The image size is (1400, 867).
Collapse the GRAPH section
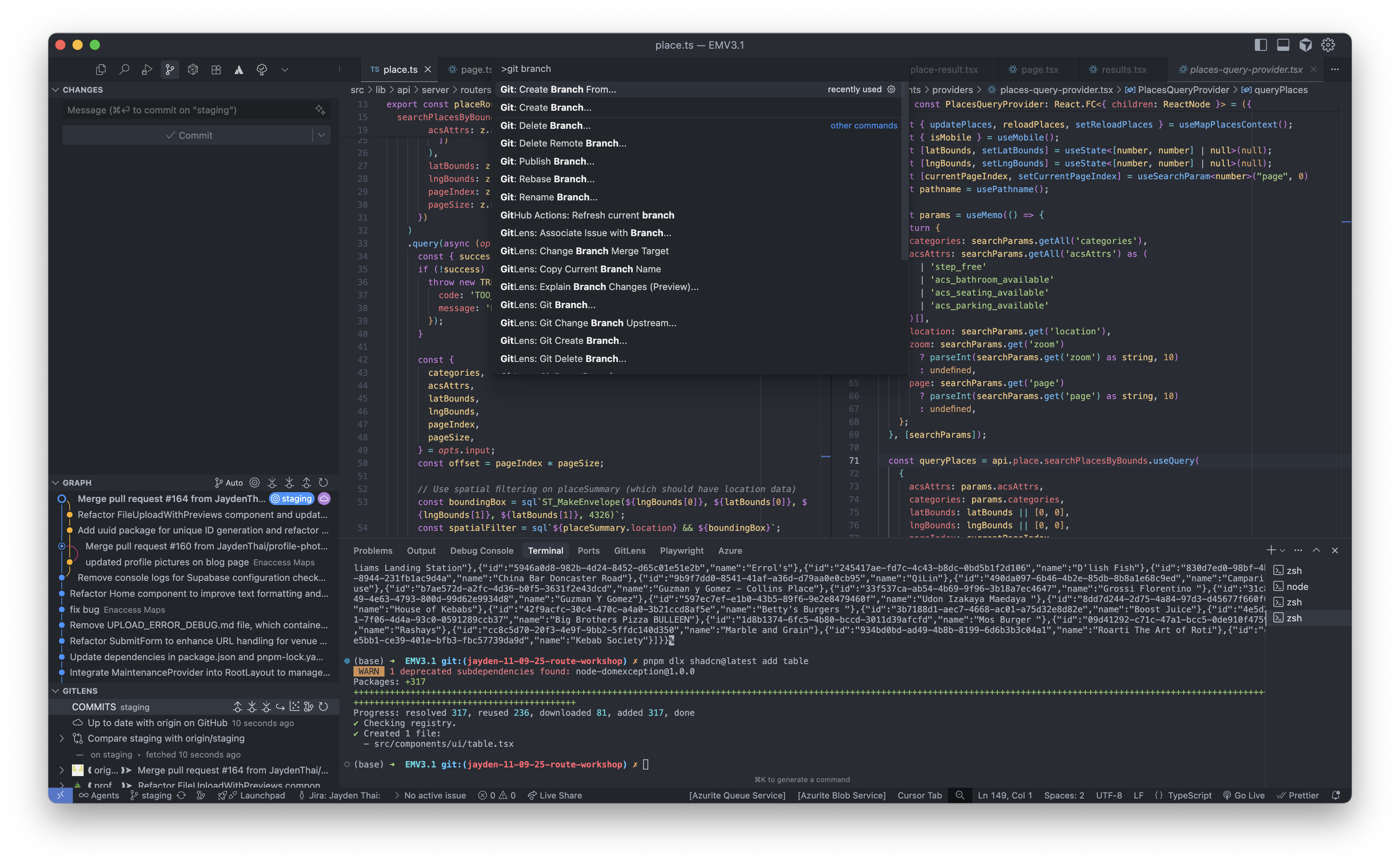(56, 483)
